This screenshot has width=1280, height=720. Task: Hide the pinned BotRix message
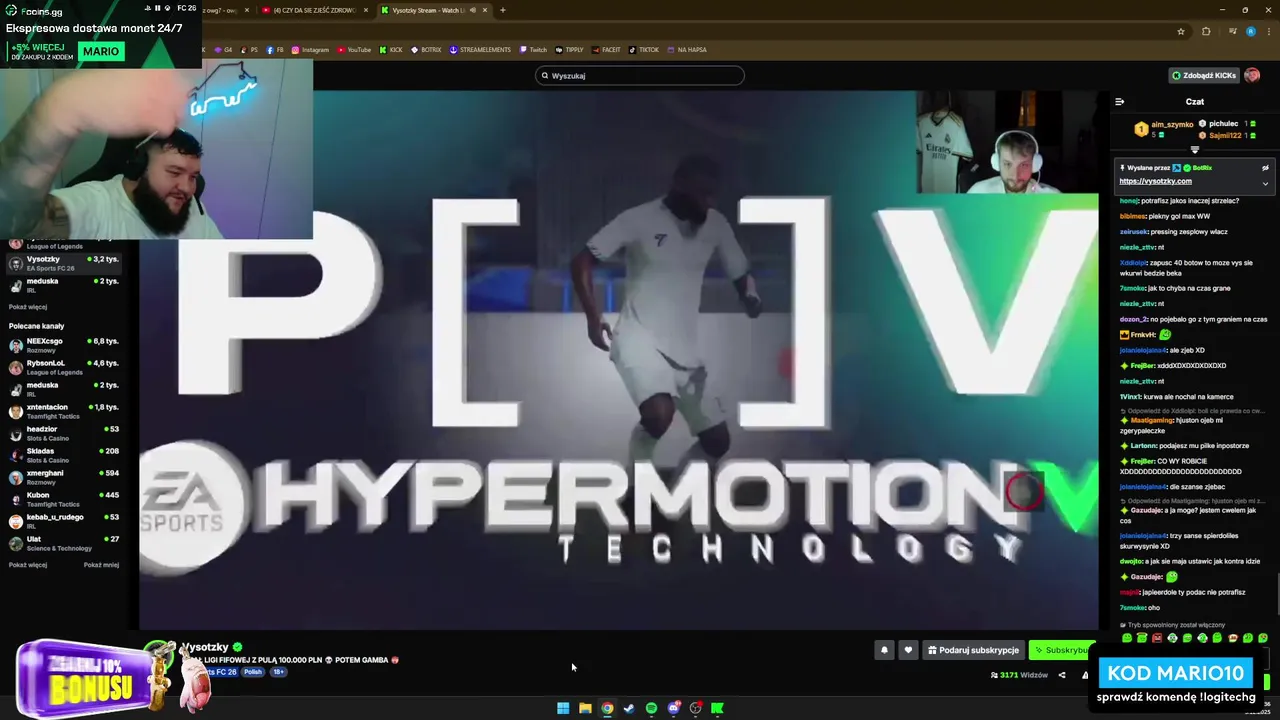[1265, 168]
